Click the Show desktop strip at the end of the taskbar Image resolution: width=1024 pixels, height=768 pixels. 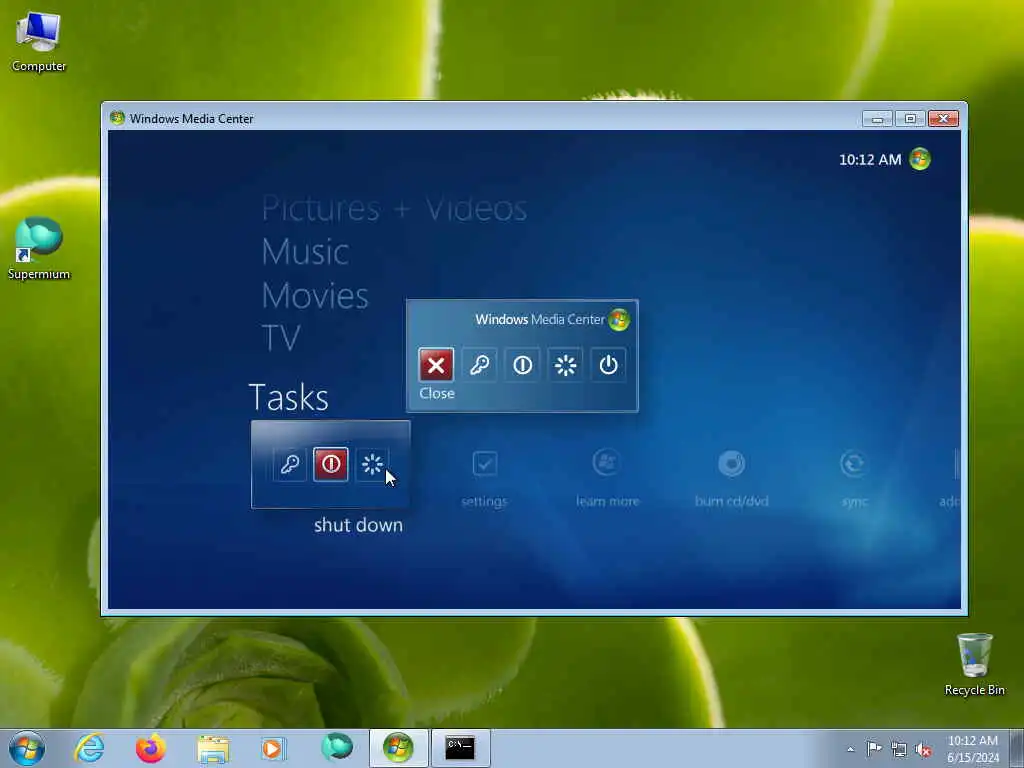click(1017, 748)
